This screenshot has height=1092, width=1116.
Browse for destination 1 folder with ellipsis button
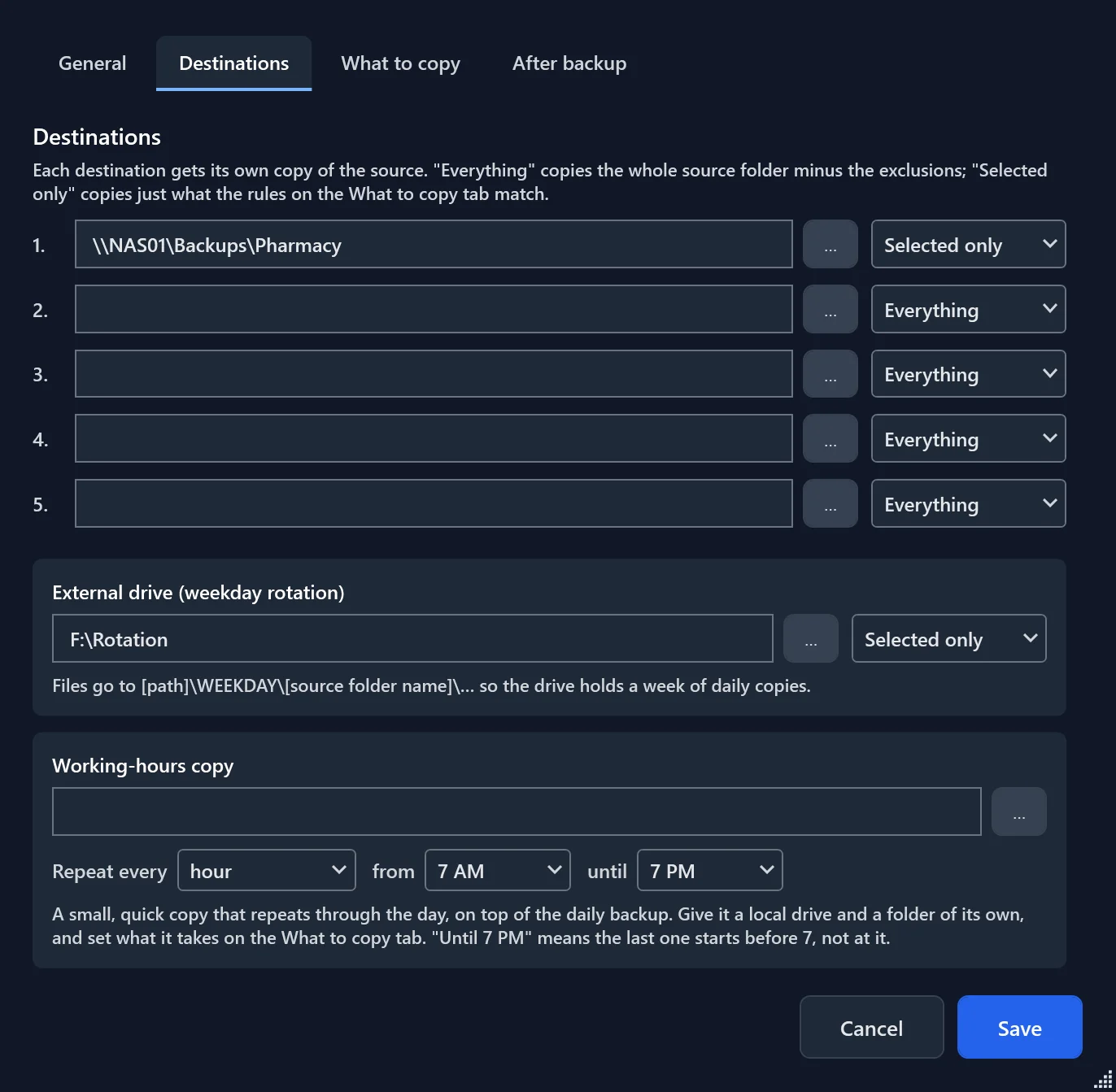pos(830,244)
